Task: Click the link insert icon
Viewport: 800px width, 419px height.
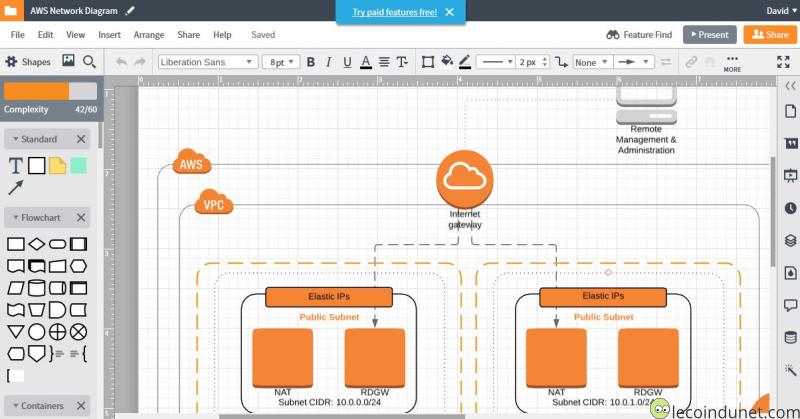Action: pos(691,62)
